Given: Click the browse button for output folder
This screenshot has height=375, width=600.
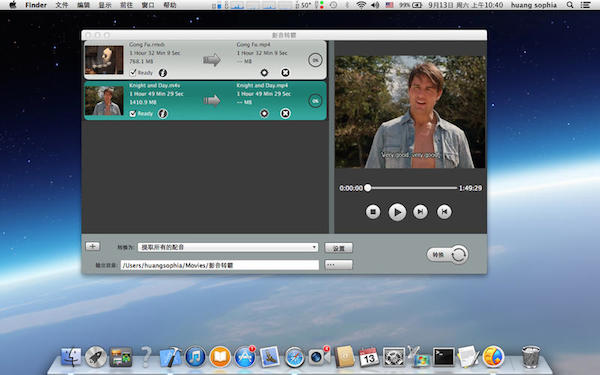Looking at the screenshot, I should 338,265.
